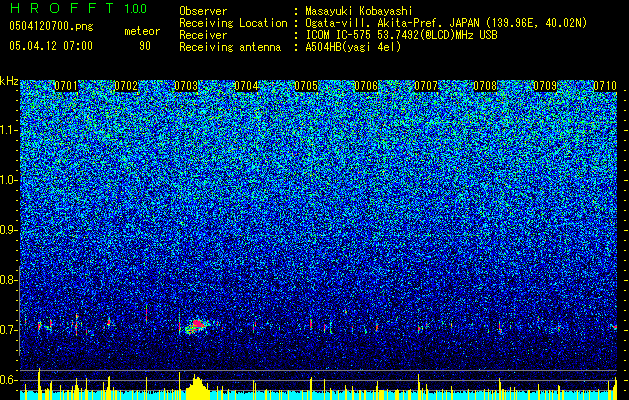Viewport: 629px width, 400px height.
Task: Select the observer name Masayuki Kobayashi
Action: pyautogui.click(x=359, y=11)
